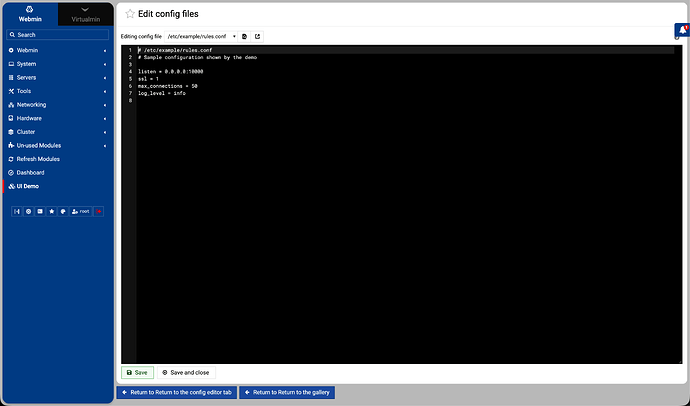
Task: Click Save and close button
Action: tap(186, 373)
